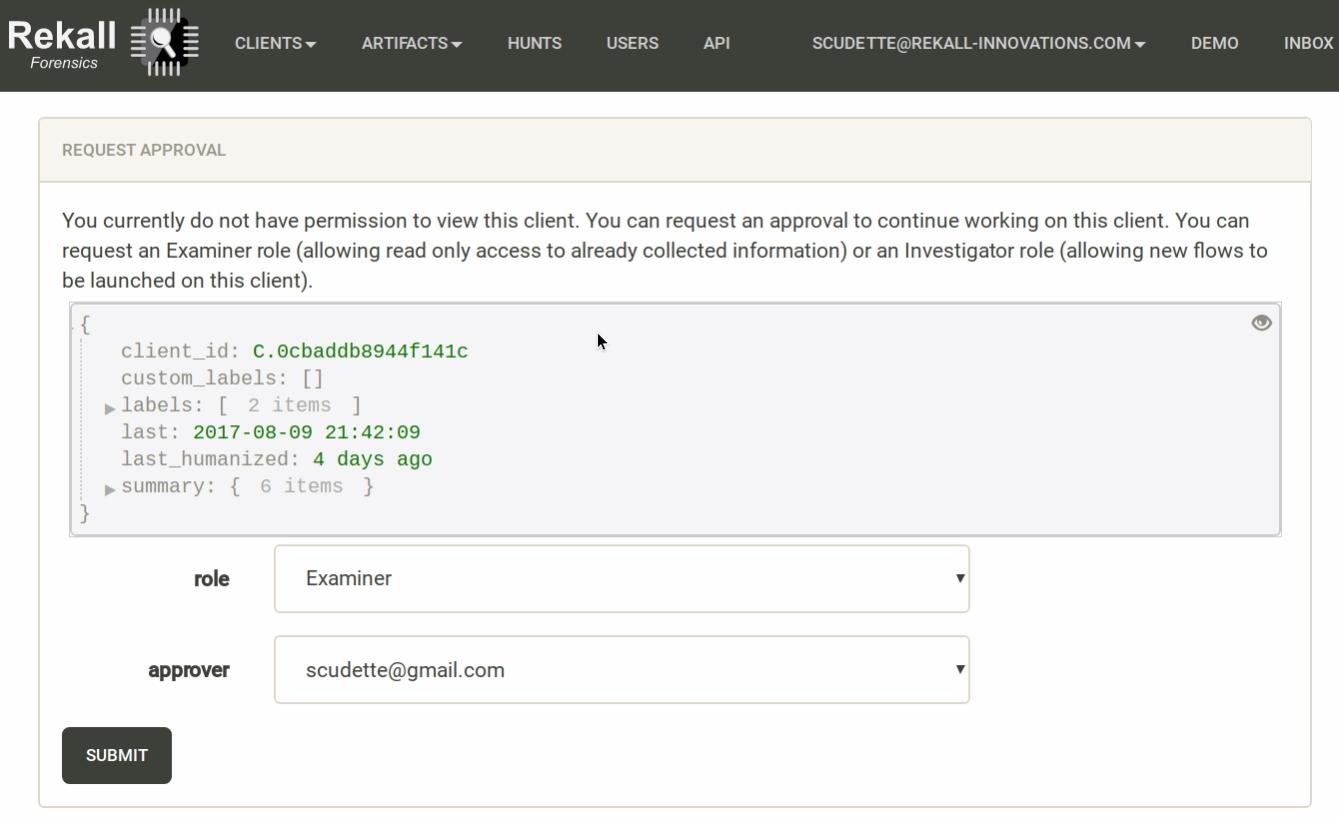The image size is (1339, 819).
Task: Expand the summary object in the JSON viewer
Action: (108, 489)
